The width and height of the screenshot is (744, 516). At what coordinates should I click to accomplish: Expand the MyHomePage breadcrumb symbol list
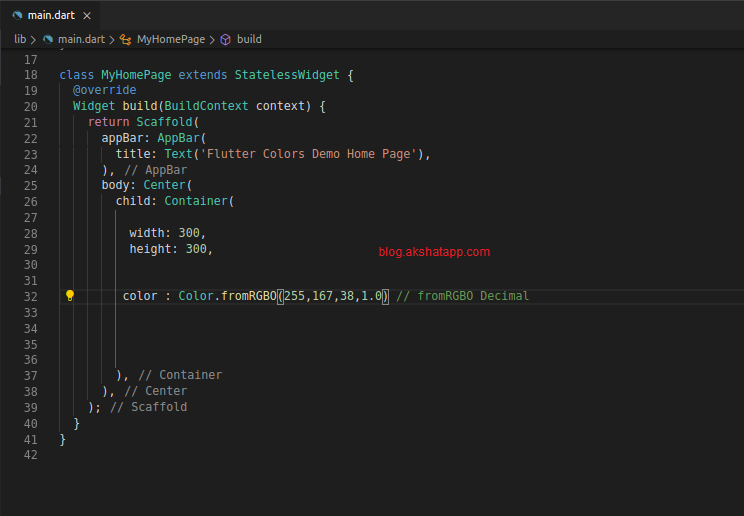click(x=170, y=39)
